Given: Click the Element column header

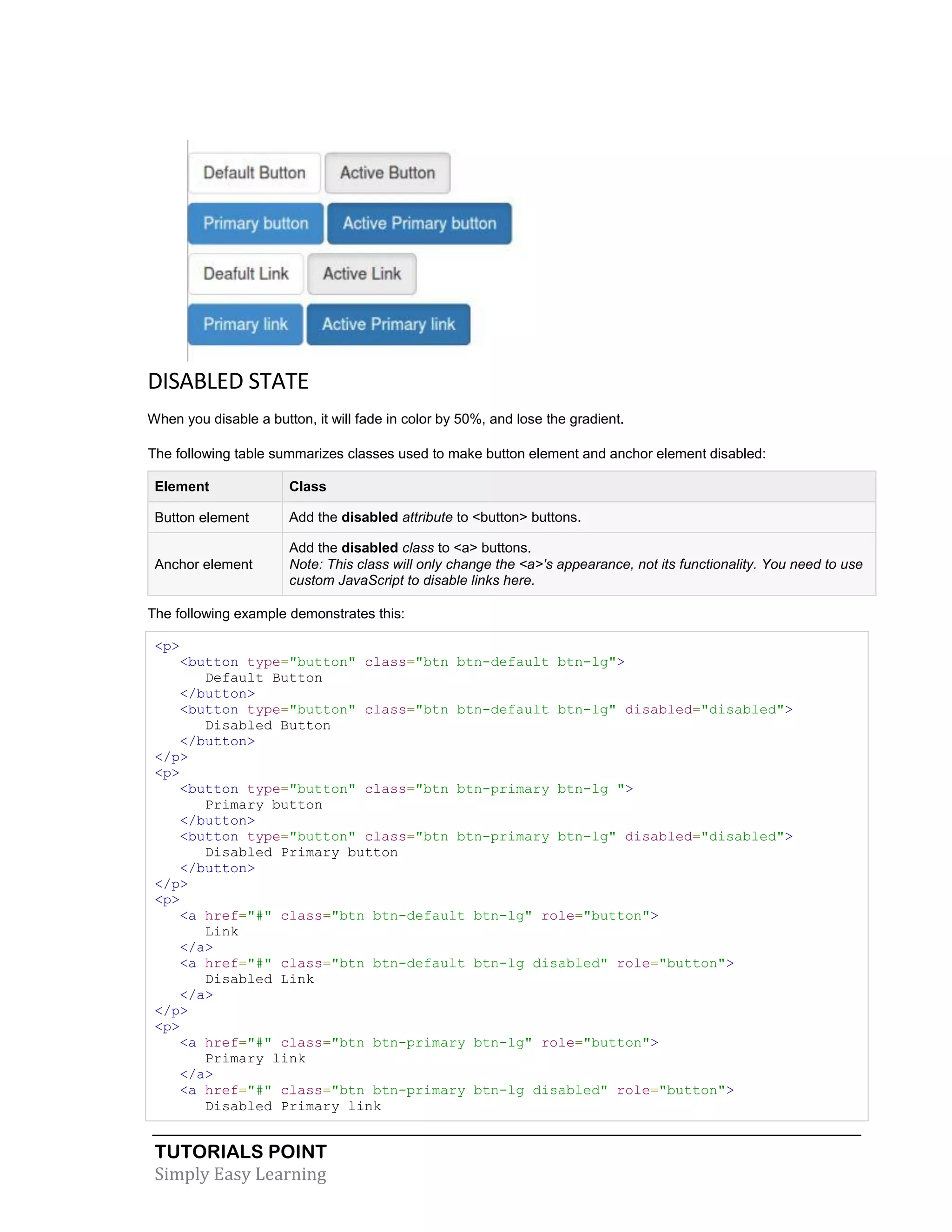Looking at the screenshot, I should 182,486.
